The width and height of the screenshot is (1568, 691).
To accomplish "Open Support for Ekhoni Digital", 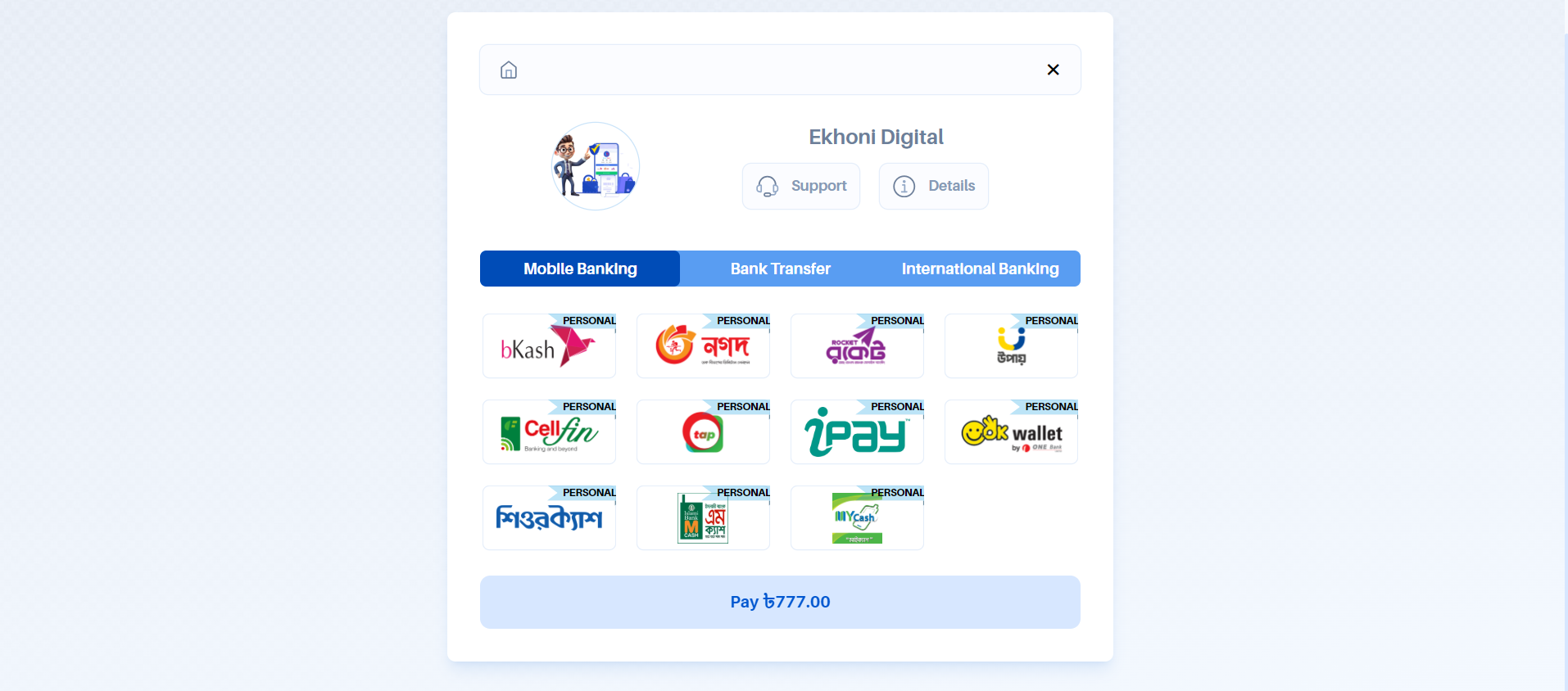I will [x=801, y=186].
